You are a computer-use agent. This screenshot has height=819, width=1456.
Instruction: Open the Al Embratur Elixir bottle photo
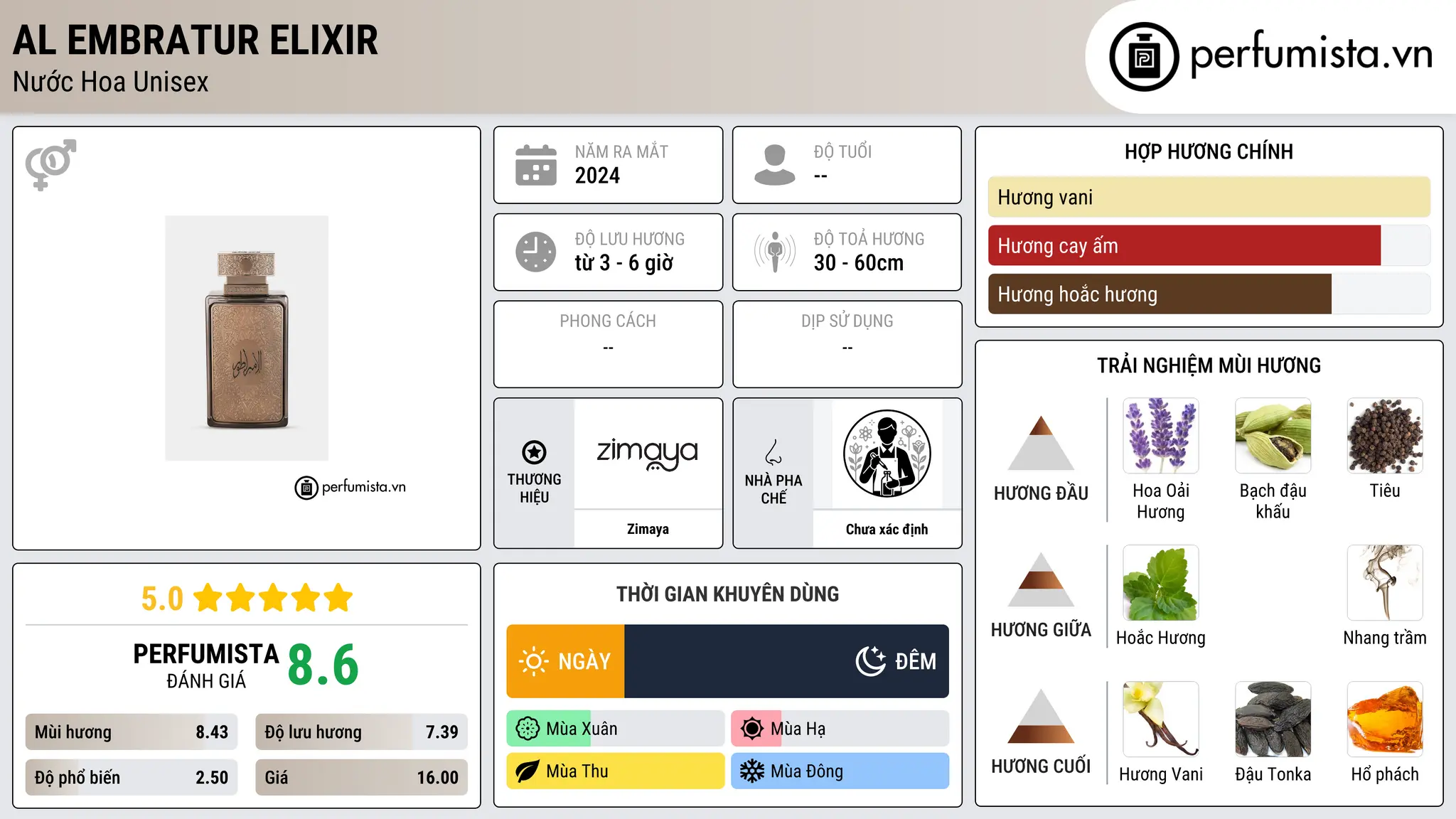tap(247, 338)
